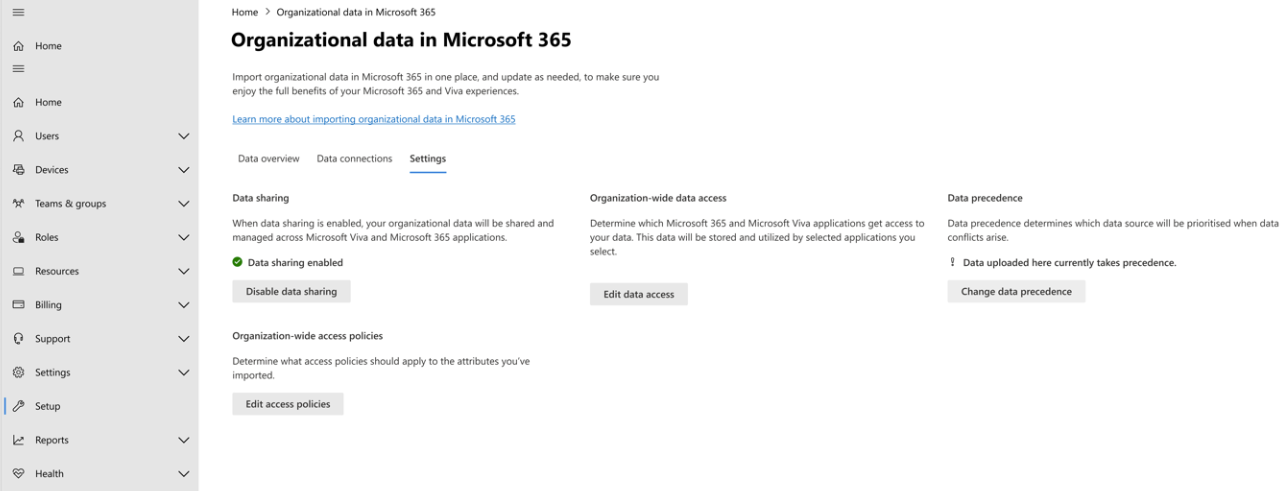
Task: Open the Reports sidebar label
Action: click(x=52, y=440)
